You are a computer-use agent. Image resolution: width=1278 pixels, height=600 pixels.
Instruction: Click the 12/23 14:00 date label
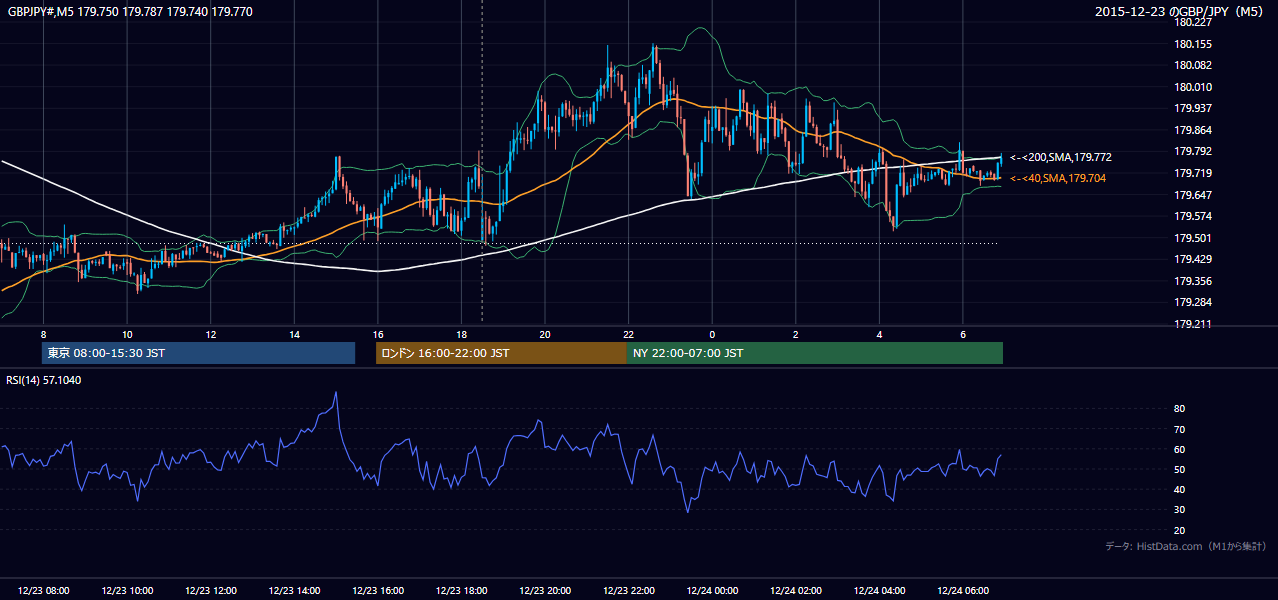[294, 591]
